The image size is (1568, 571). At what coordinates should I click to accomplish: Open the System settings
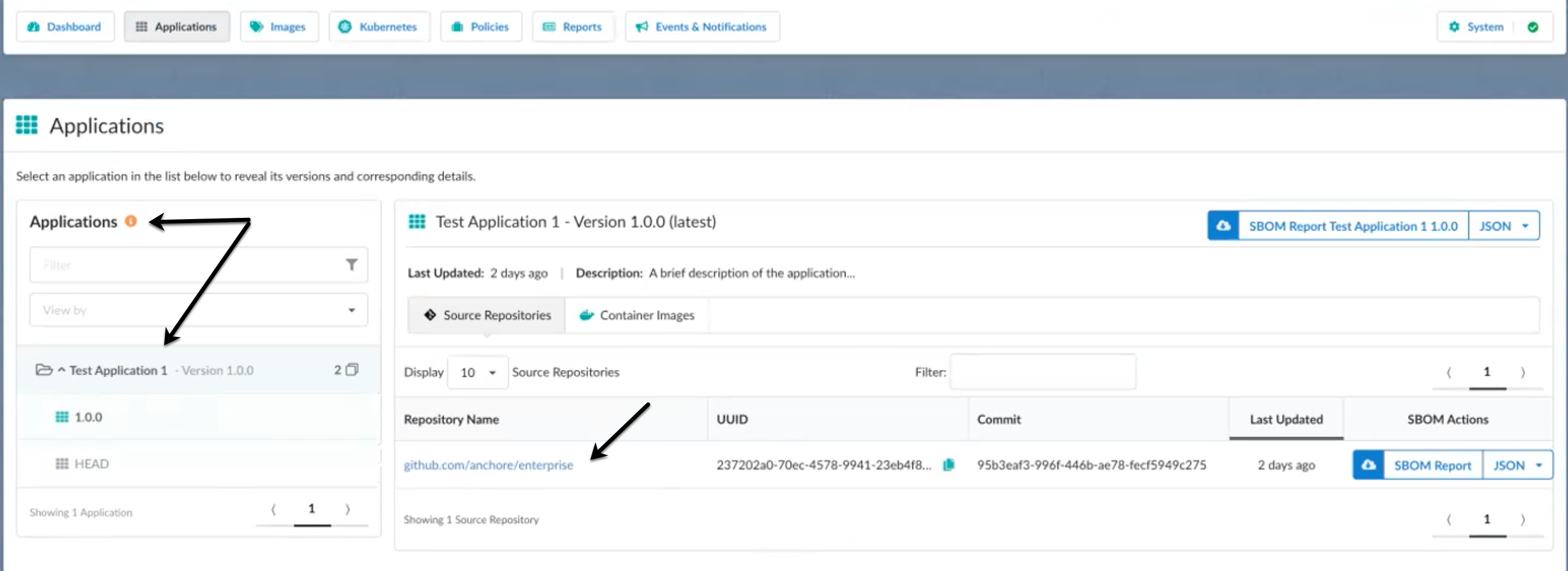click(x=1478, y=27)
